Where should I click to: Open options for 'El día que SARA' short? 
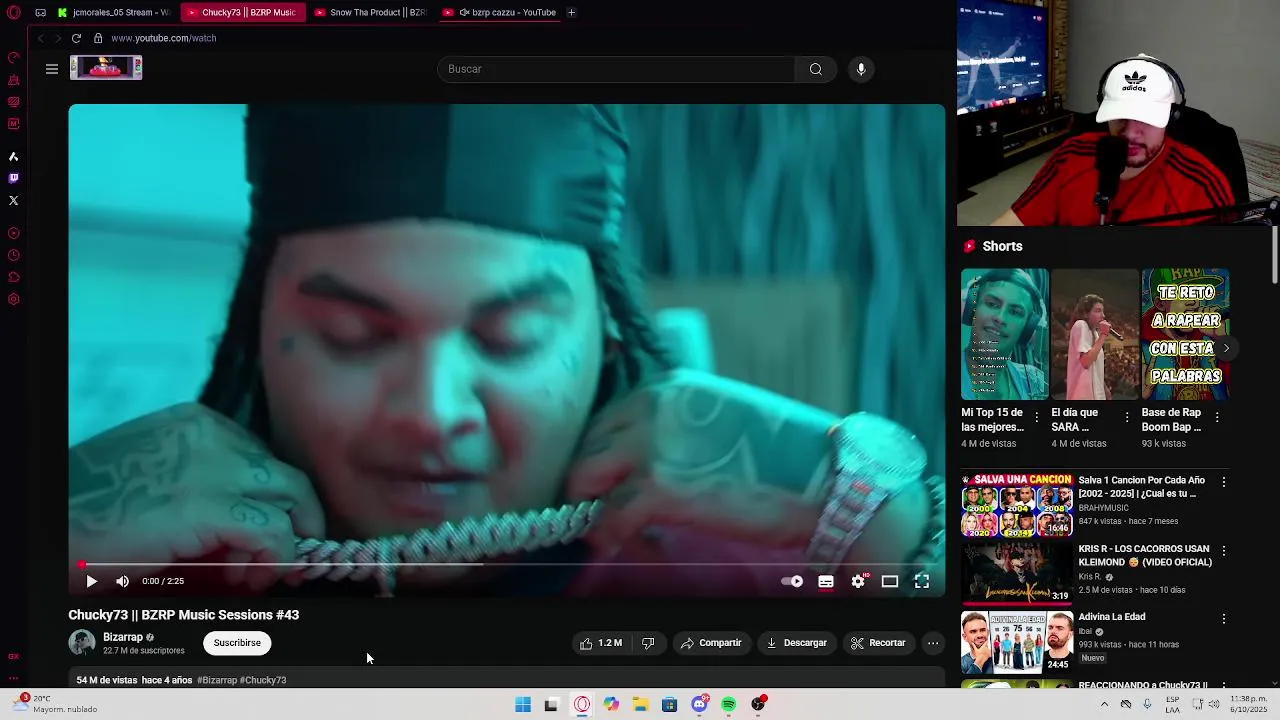coord(1127,417)
